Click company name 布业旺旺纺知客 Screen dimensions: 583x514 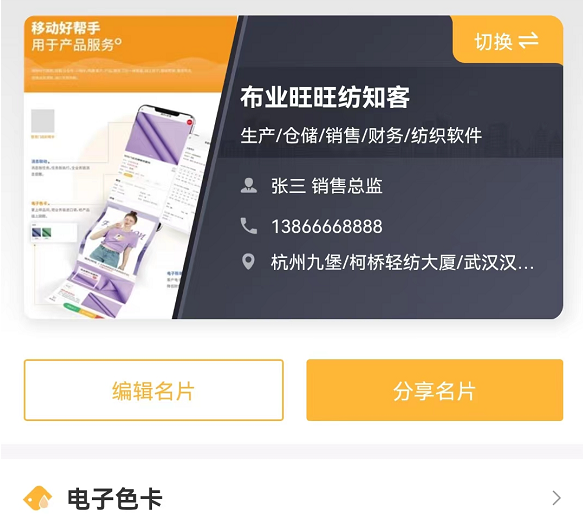click(325, 97)
